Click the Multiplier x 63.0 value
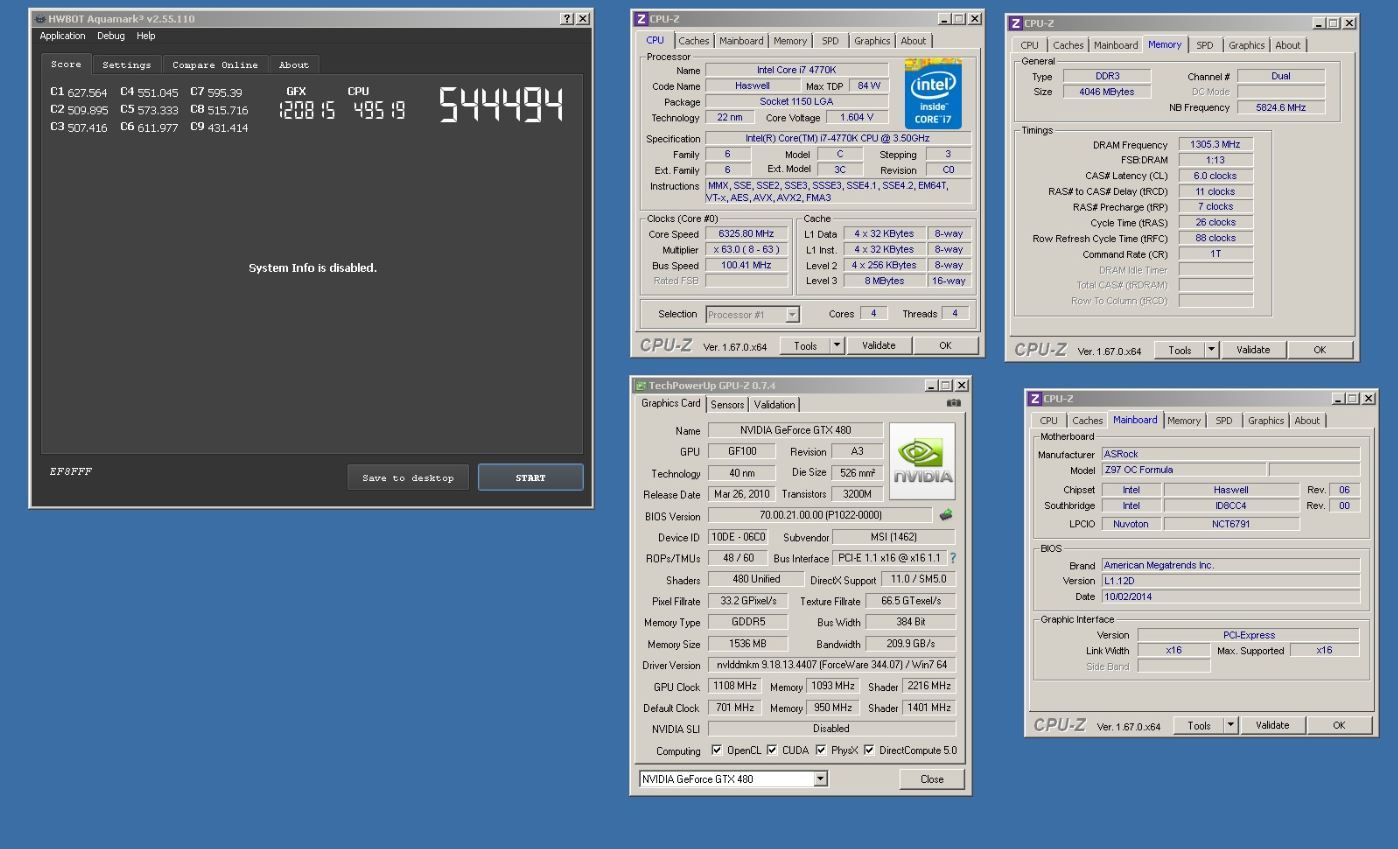 pyautogui.click(x=746, y=249)
